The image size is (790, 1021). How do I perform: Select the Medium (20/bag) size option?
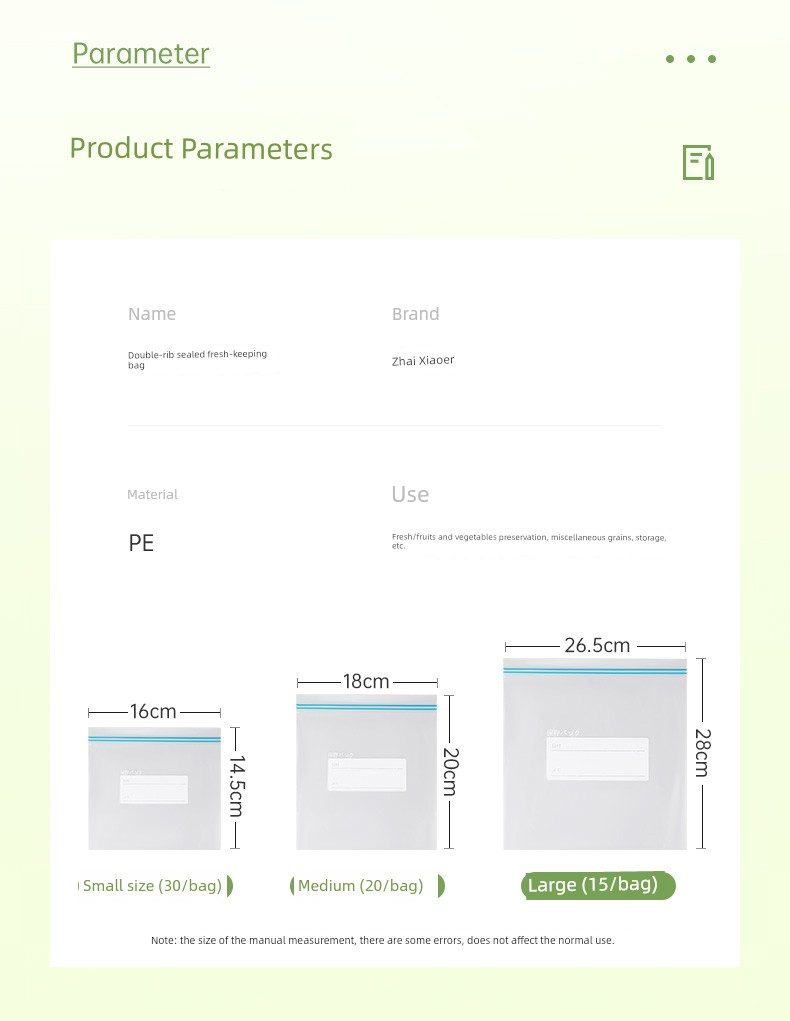367,886
